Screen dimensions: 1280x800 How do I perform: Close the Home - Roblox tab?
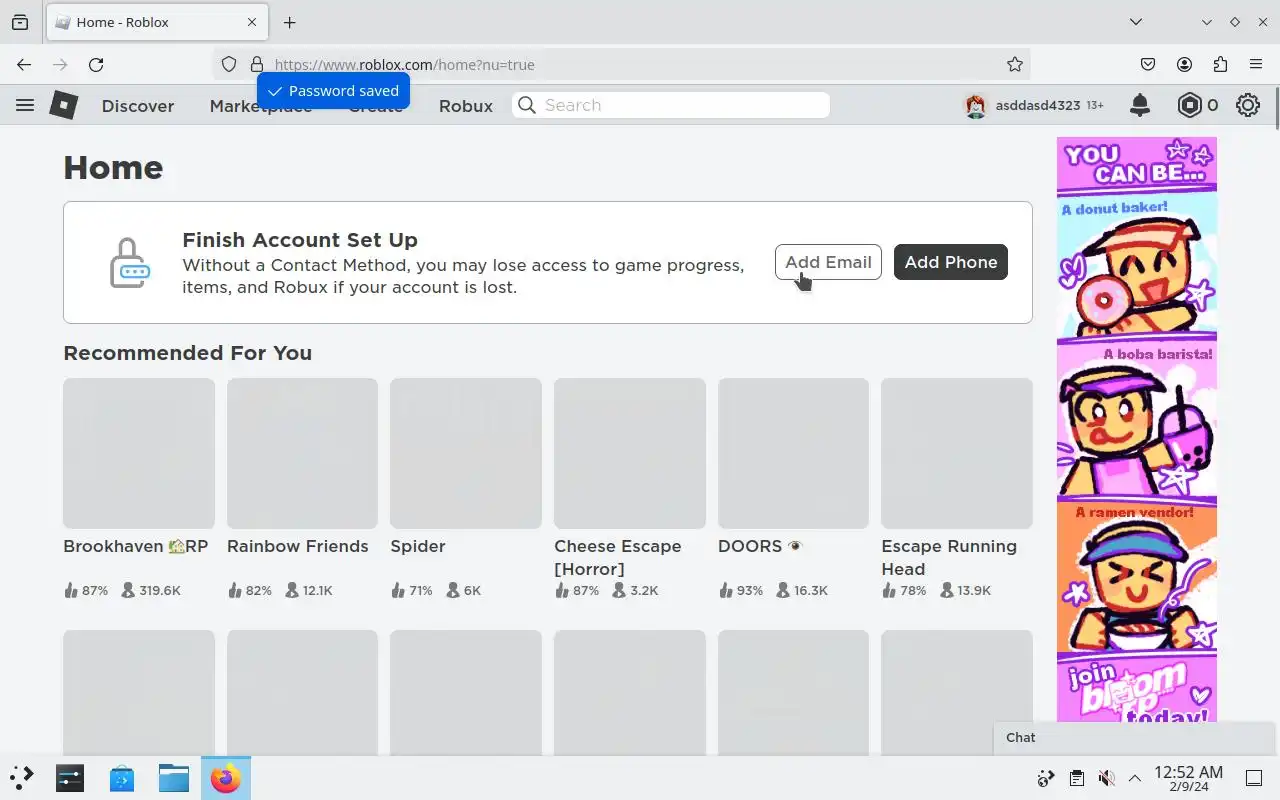pos(252,22)
